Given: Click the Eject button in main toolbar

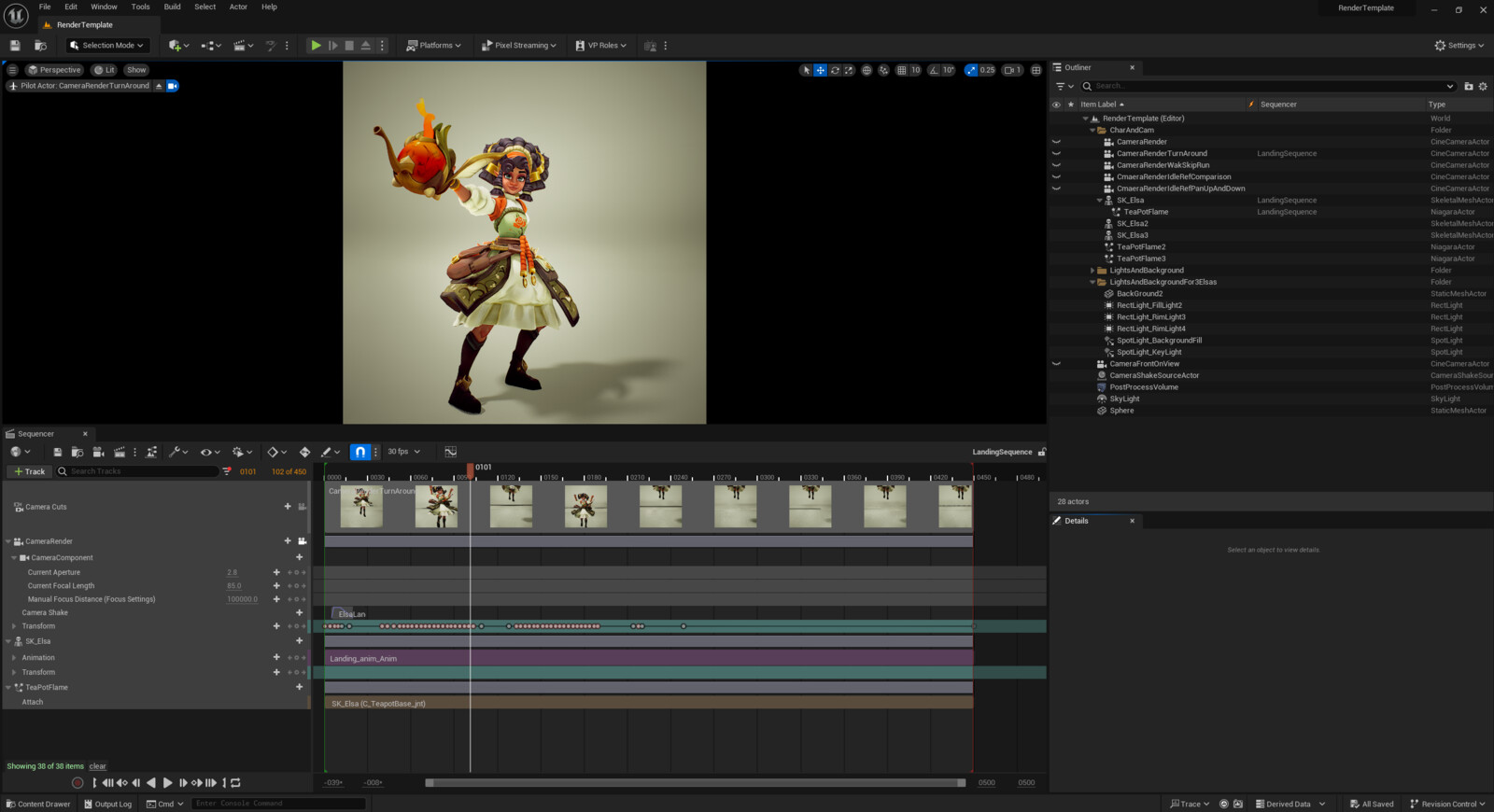Looking at the screenshot, I should click(366, 45).
